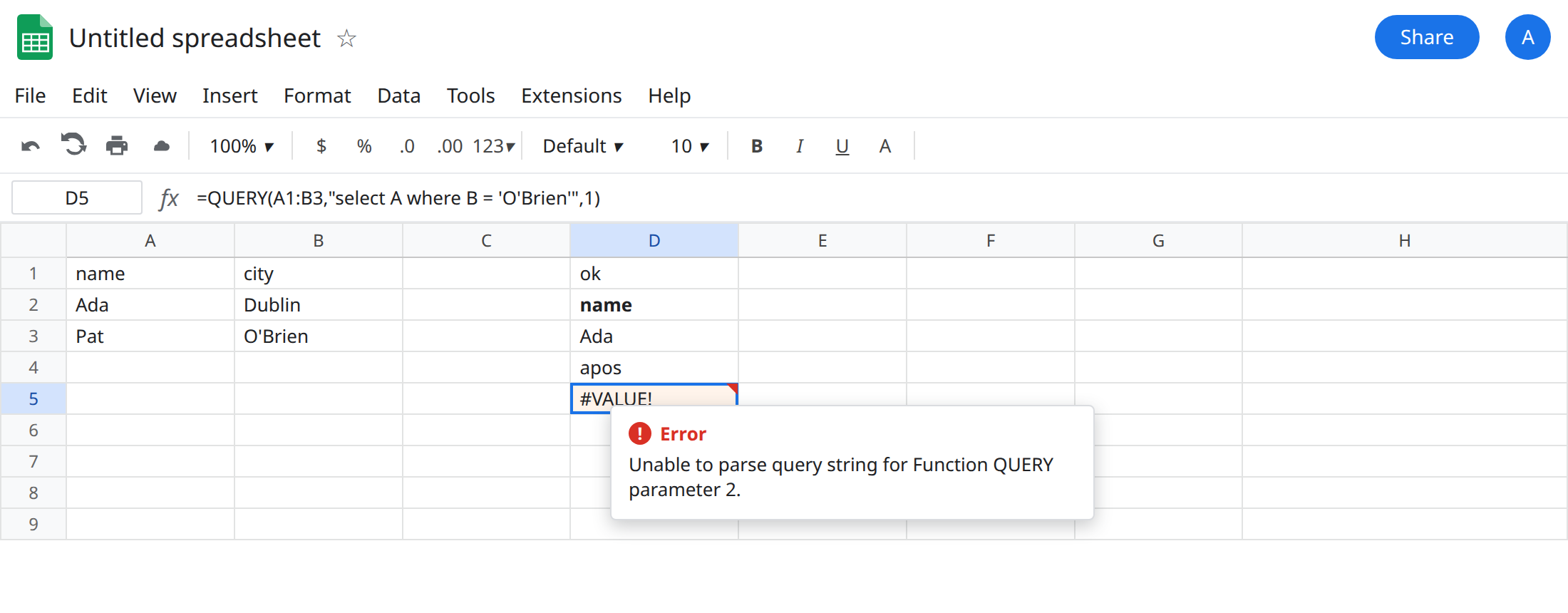Open the Data menu
Screen dimensions: 1568x613
pyautogui.click(x=399, y=96)
